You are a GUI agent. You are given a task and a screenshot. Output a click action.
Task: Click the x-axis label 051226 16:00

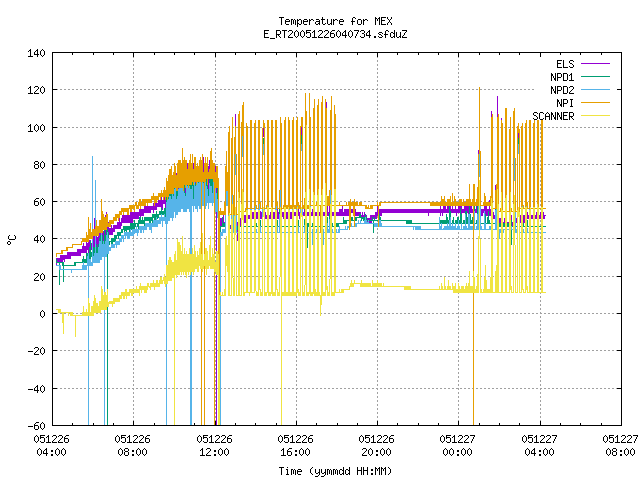point(296,445)
